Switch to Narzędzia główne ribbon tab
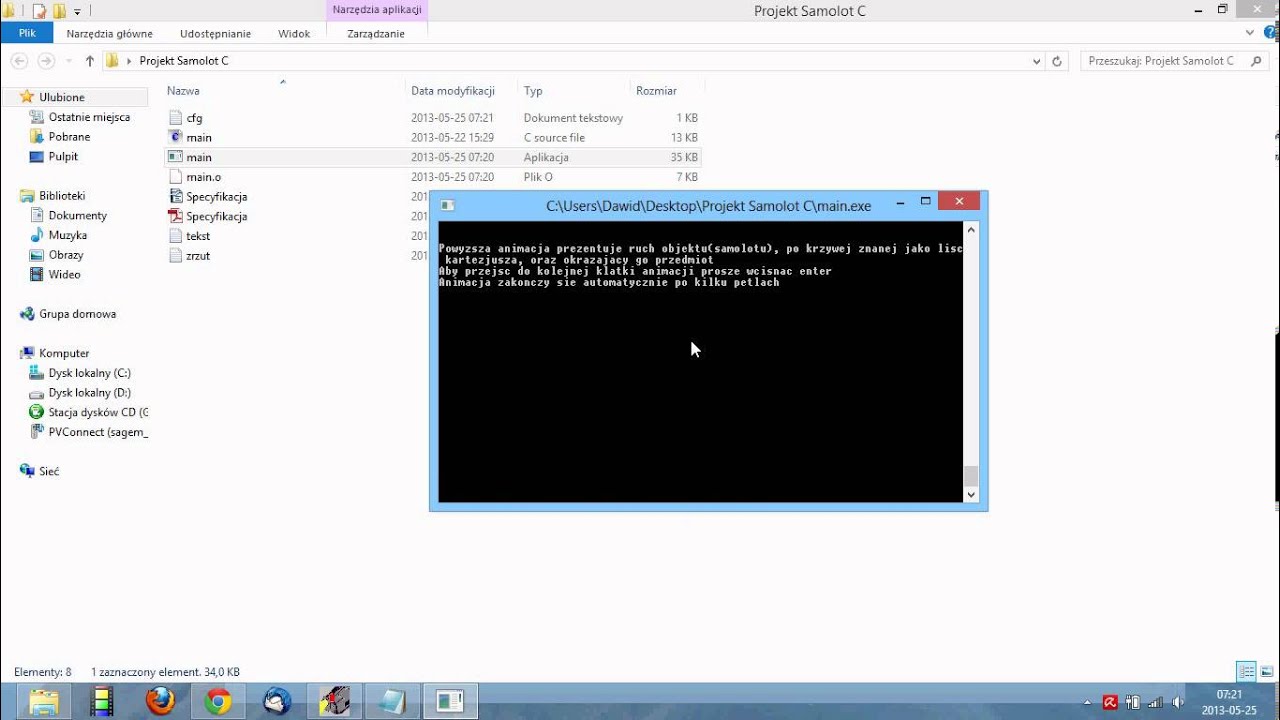The image size is (1280, 720). coord(109,33)
